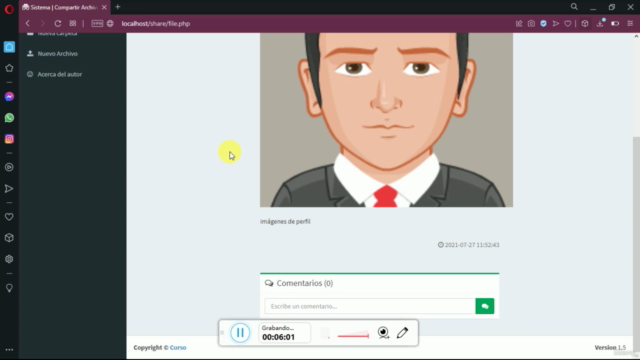Go forward to the next page
640x360 pixels.
tap(42, 24)
